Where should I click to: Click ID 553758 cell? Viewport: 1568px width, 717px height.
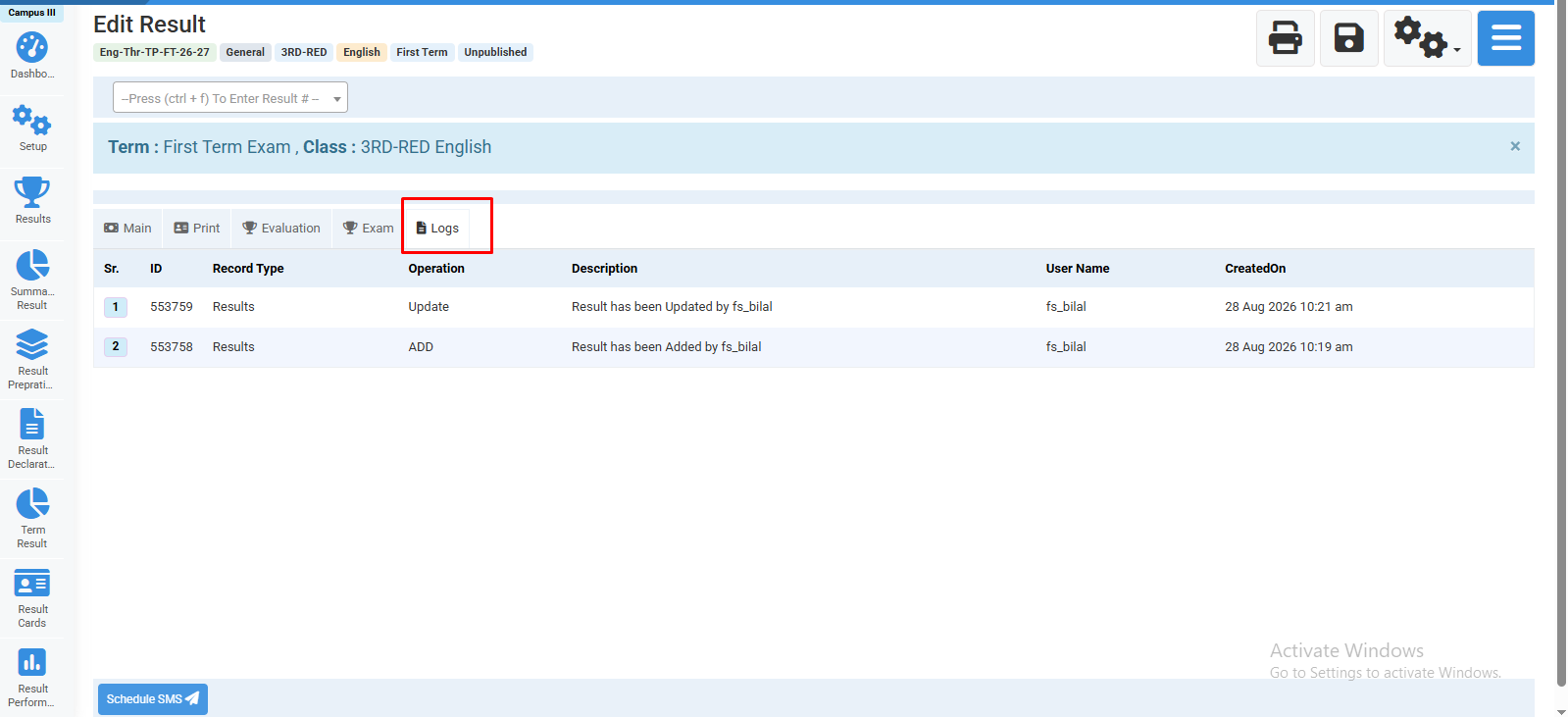[172, 347]
